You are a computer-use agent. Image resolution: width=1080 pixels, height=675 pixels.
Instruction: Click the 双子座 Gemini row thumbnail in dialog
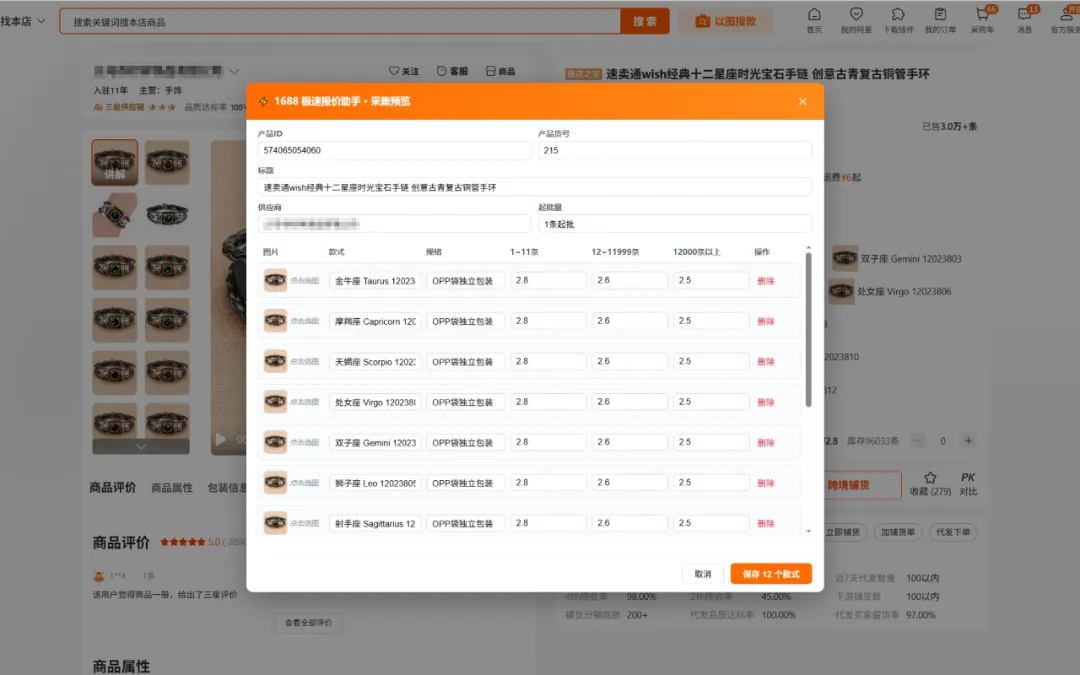(276, 442)
